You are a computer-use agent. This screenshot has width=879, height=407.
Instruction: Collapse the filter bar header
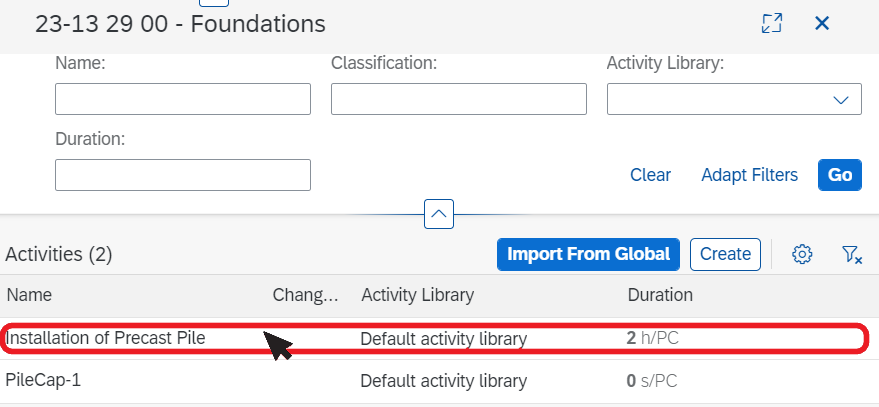439,214
